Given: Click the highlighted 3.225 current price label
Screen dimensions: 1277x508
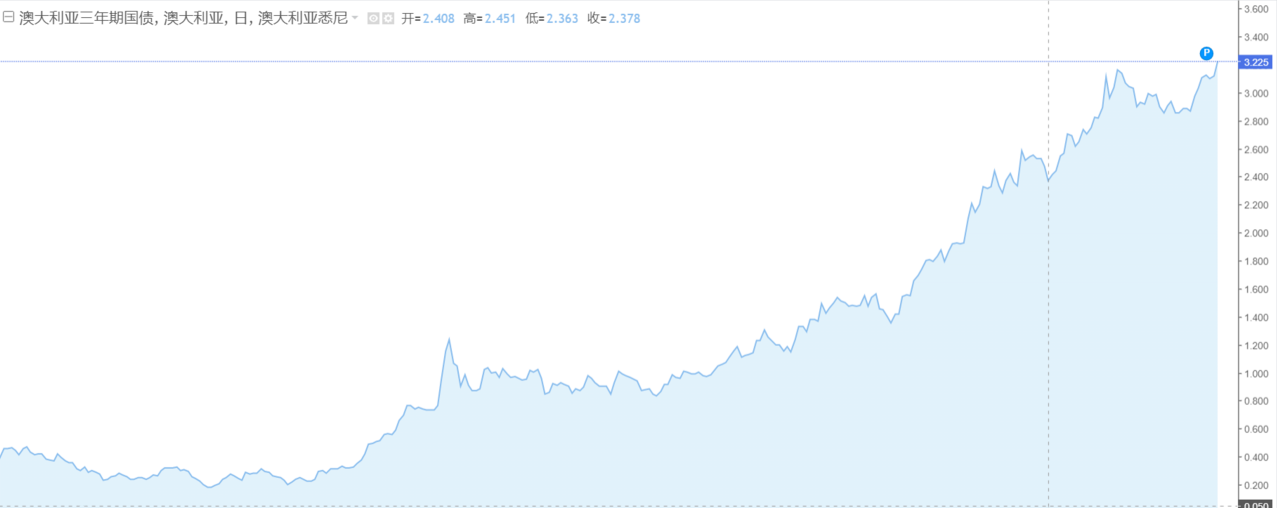Looking at the screenshot, I should [1255, 62].
